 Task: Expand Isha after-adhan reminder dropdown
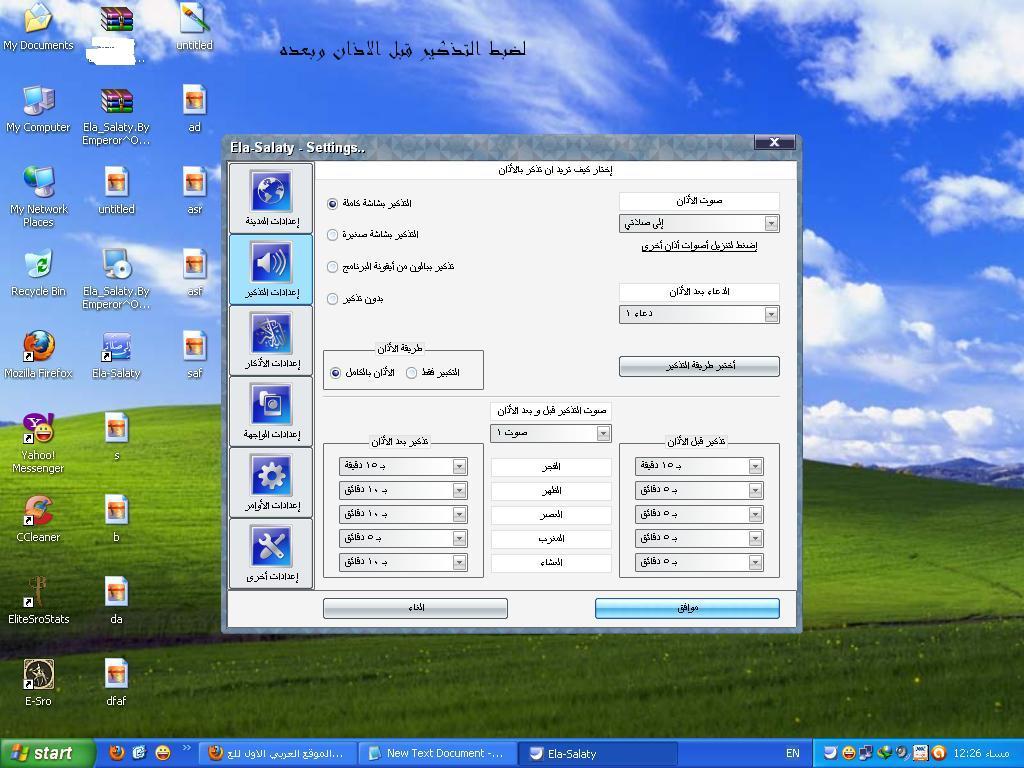403,562
